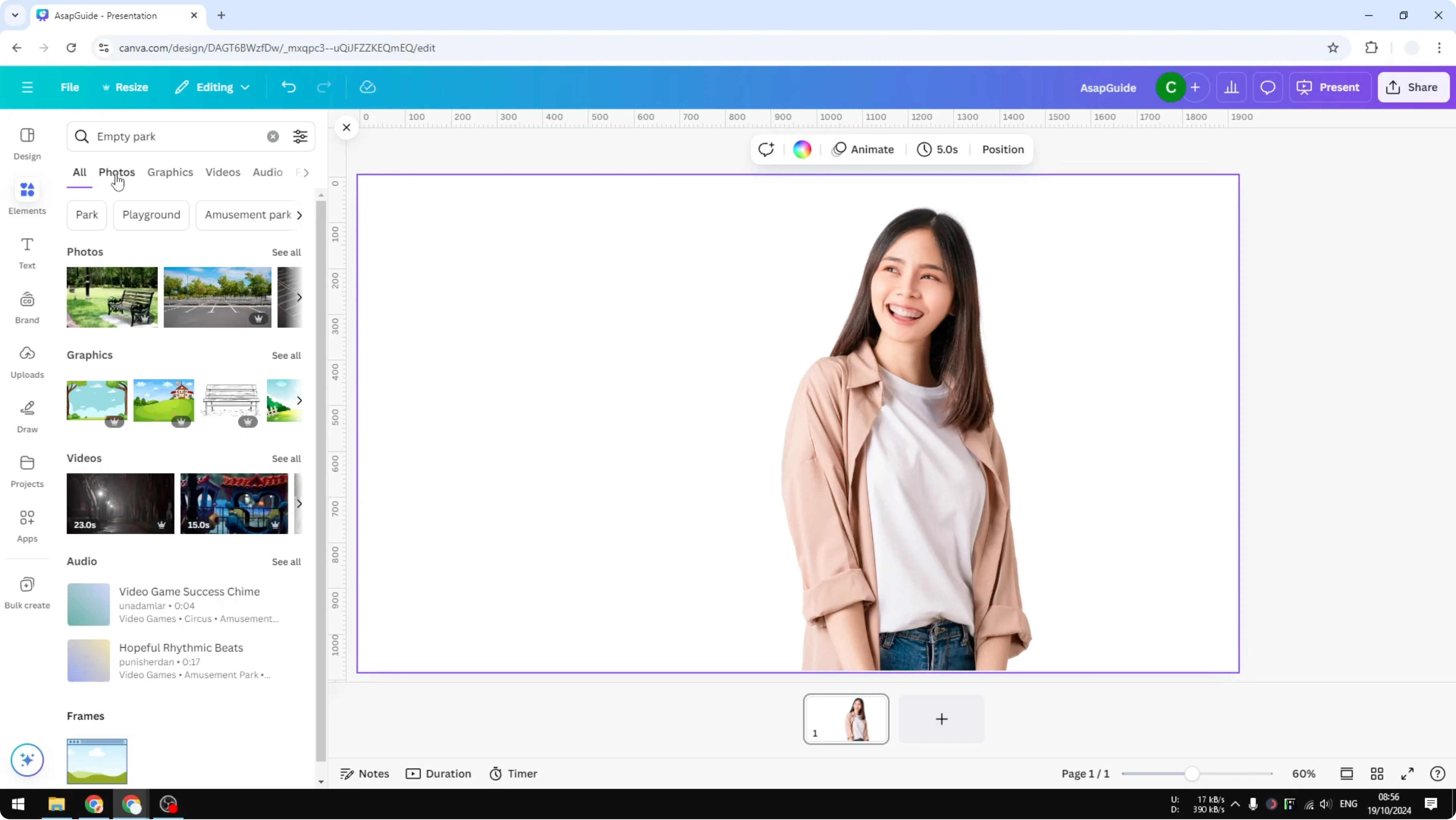Open the Windows Start menu
Image resolution: width=1456 pixels, height=820 pixels.
pyautogui.click(x=18, y=804)
